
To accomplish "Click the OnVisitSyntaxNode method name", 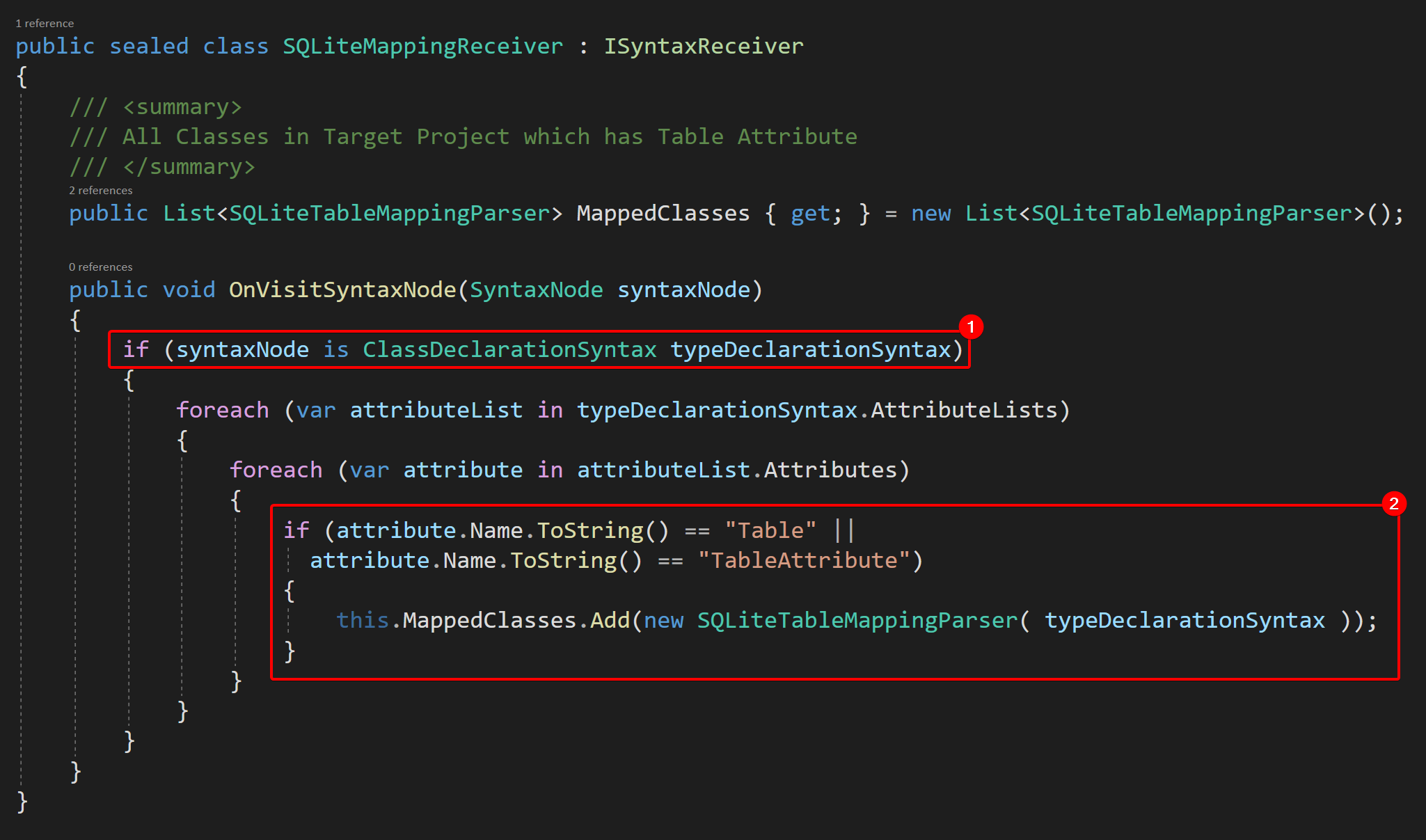I will (x=340, y=290).
